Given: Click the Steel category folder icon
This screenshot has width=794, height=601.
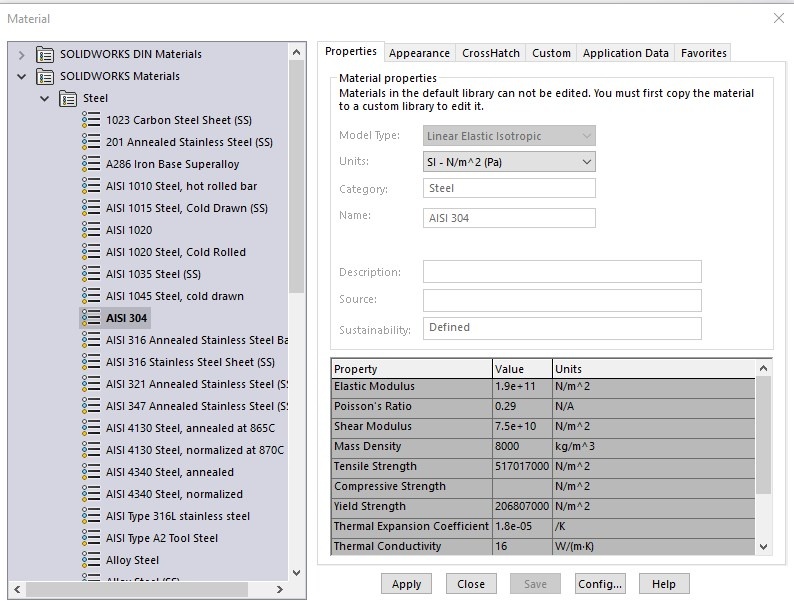Looking at the screenshot, I should (x=68, y=98).
